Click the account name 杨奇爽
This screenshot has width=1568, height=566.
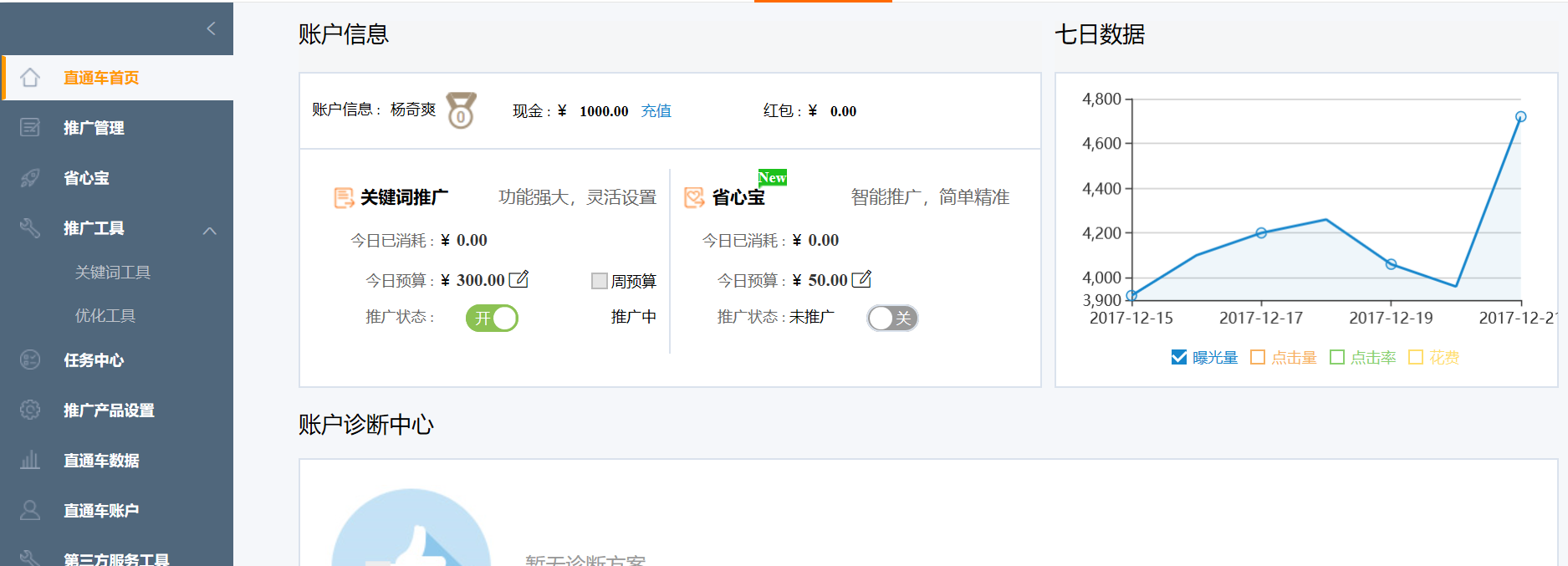413,110
